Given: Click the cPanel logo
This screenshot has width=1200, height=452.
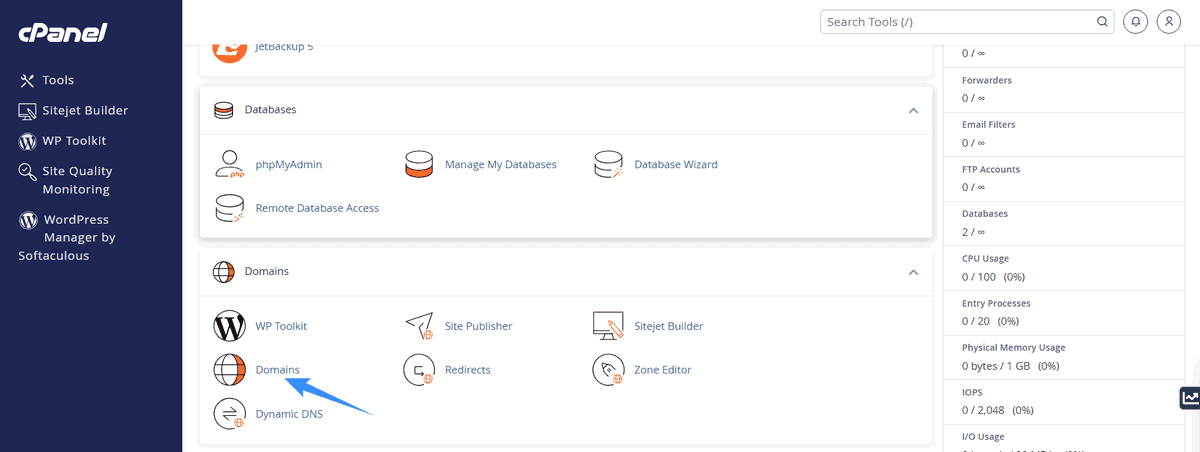Looking at the screenshot, I should pos(62,33).
